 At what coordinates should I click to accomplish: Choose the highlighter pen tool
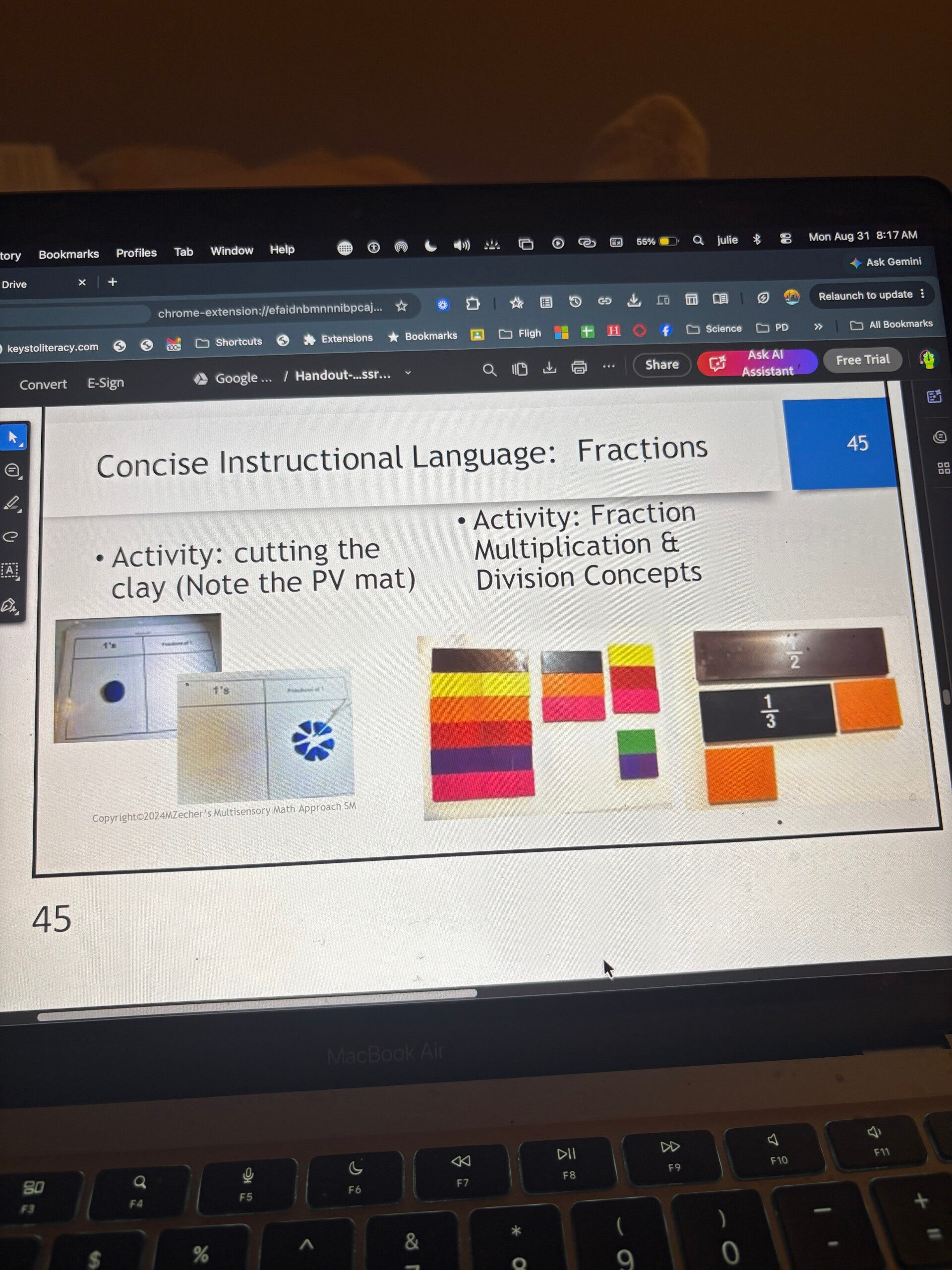[12, 504]
